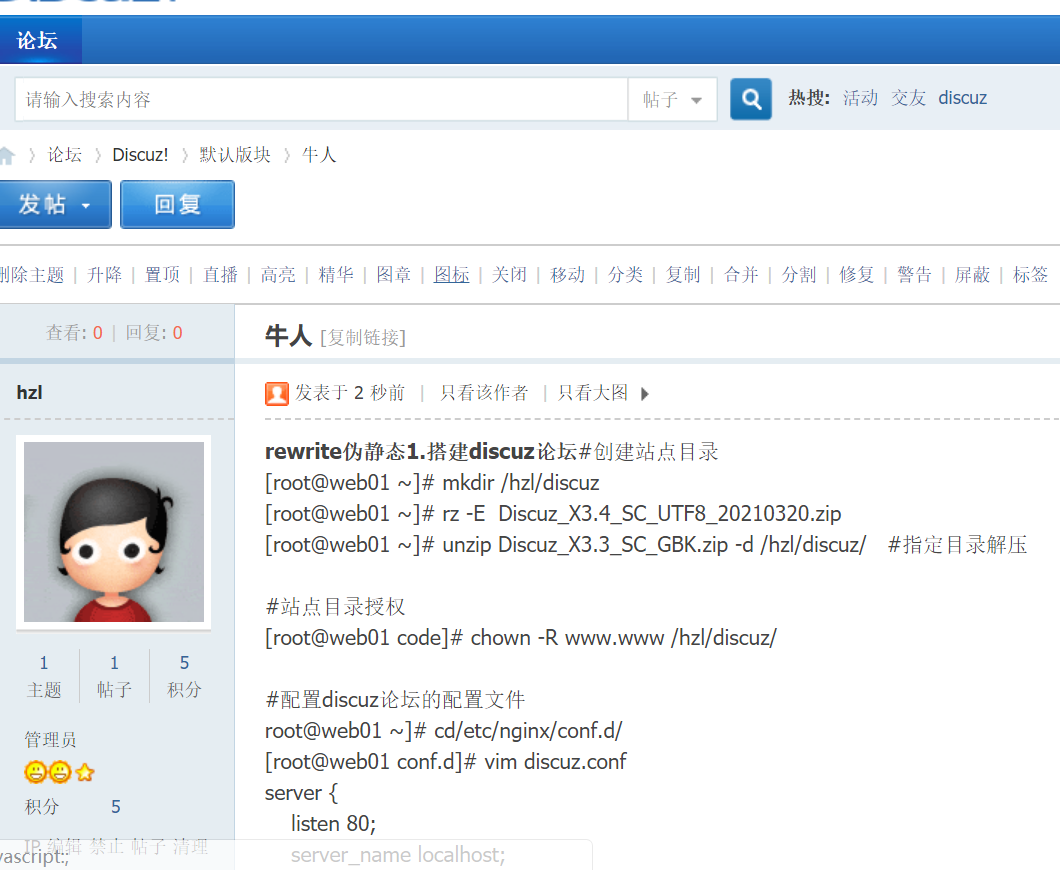Click the line 'mkdir /hzl/discuz'

coord(432,483)
